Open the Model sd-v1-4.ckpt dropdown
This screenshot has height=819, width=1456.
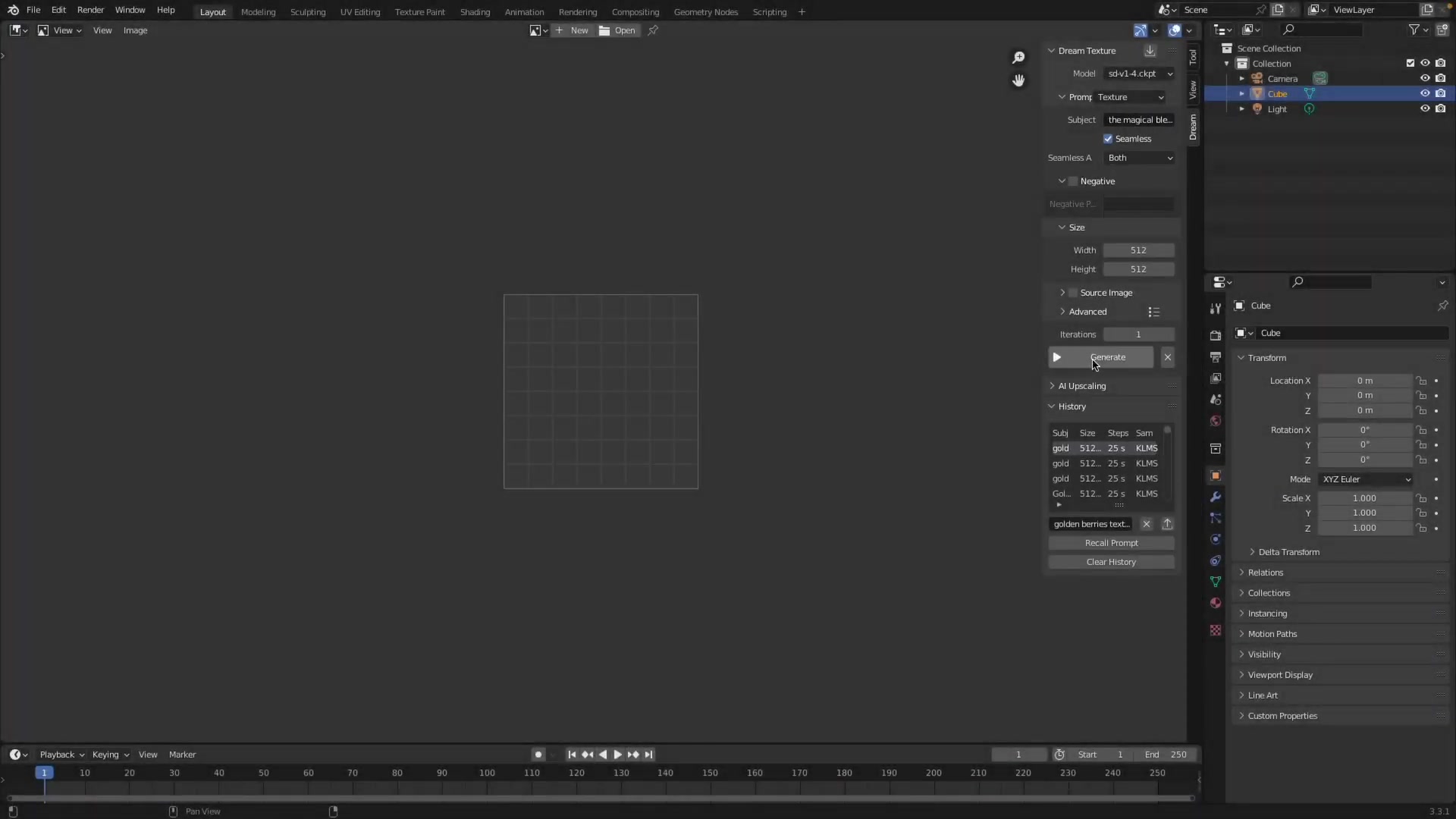1139,74
